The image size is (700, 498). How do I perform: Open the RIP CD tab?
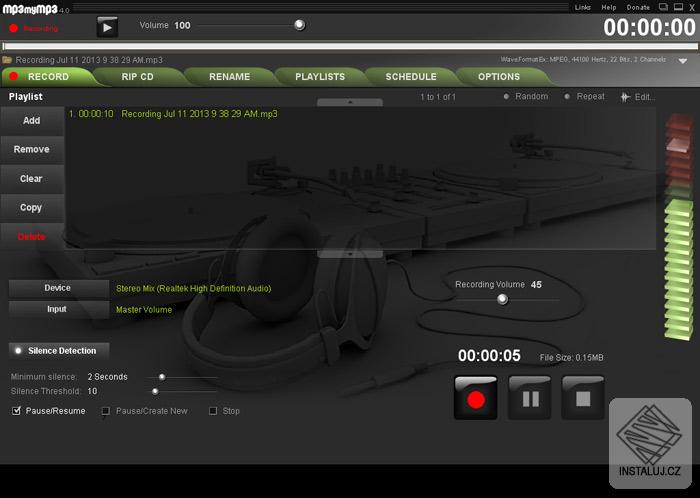pos(138,77)
